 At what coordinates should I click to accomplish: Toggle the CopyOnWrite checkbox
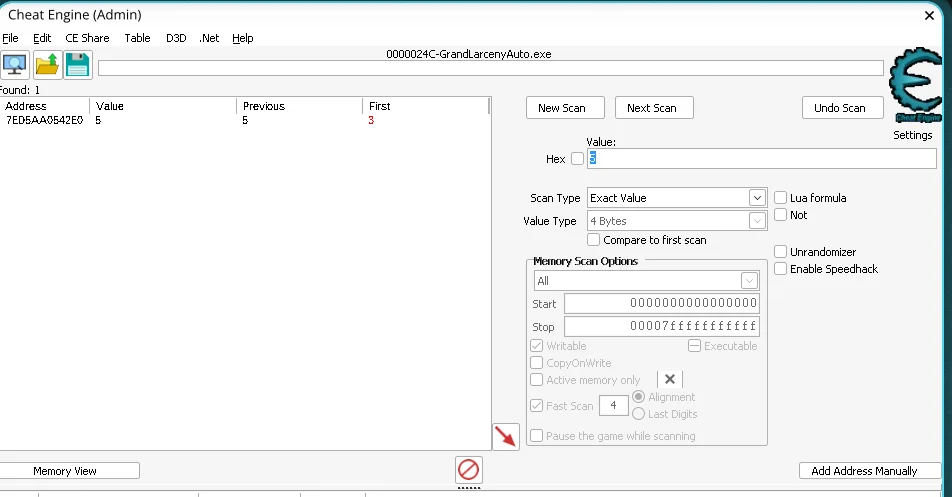point(537,363)
